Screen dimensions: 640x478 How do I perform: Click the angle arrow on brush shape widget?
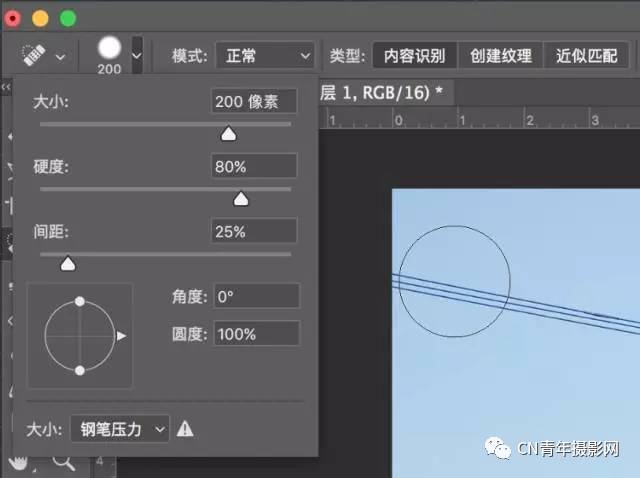[x=121, y=337]
